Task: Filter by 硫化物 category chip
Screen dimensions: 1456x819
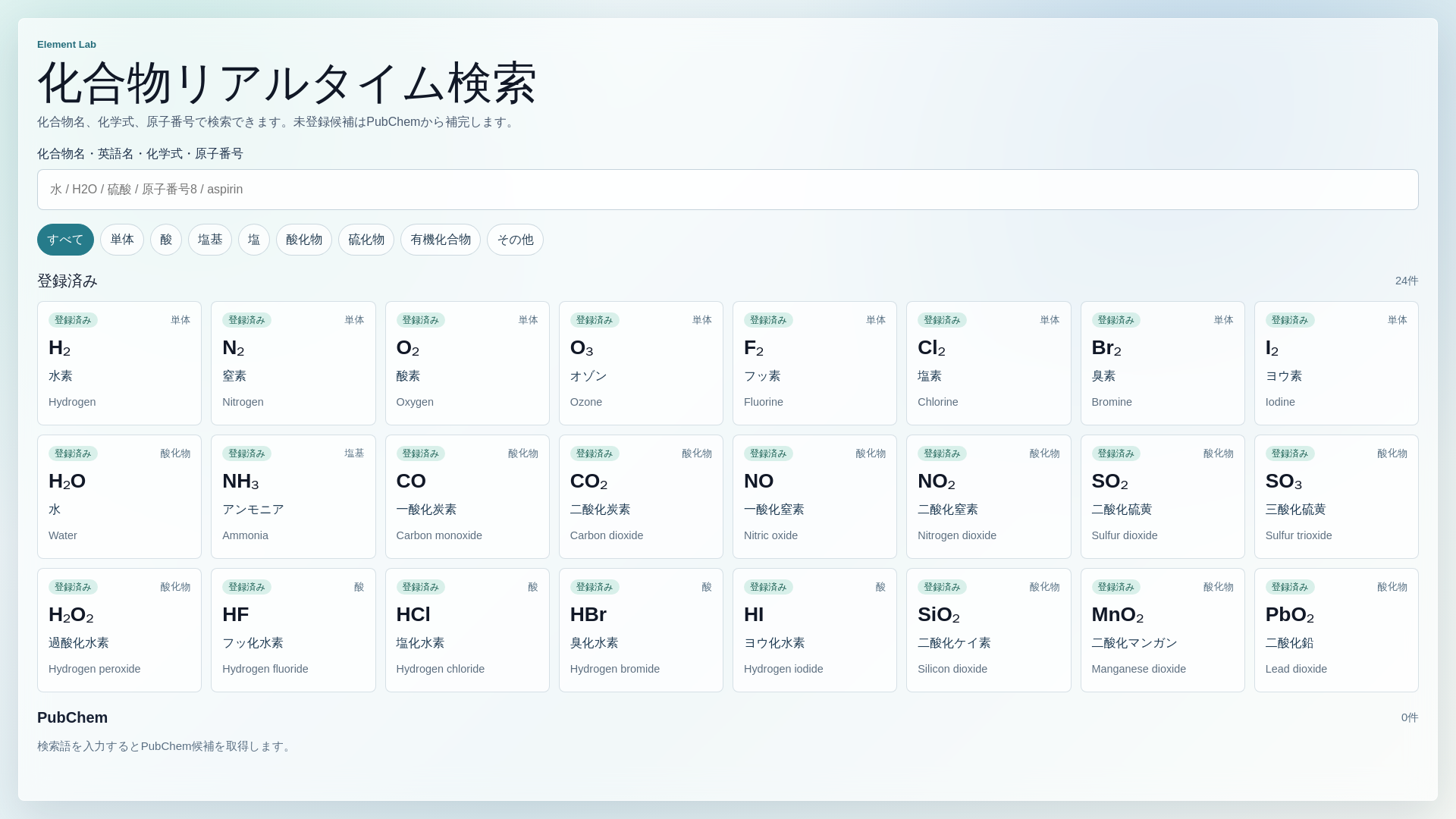Action: click(x=366, y=240)
